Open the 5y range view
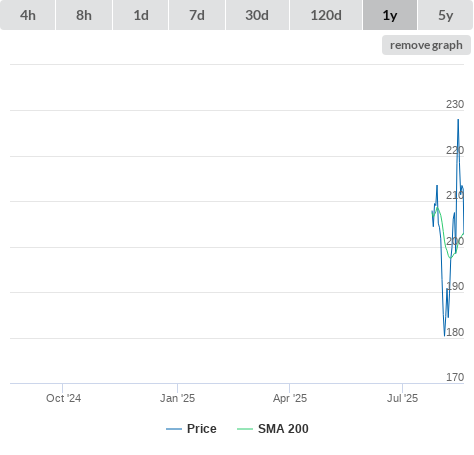Image resolution: width=474 pixels, height=455 pixels. pos(446,15)
